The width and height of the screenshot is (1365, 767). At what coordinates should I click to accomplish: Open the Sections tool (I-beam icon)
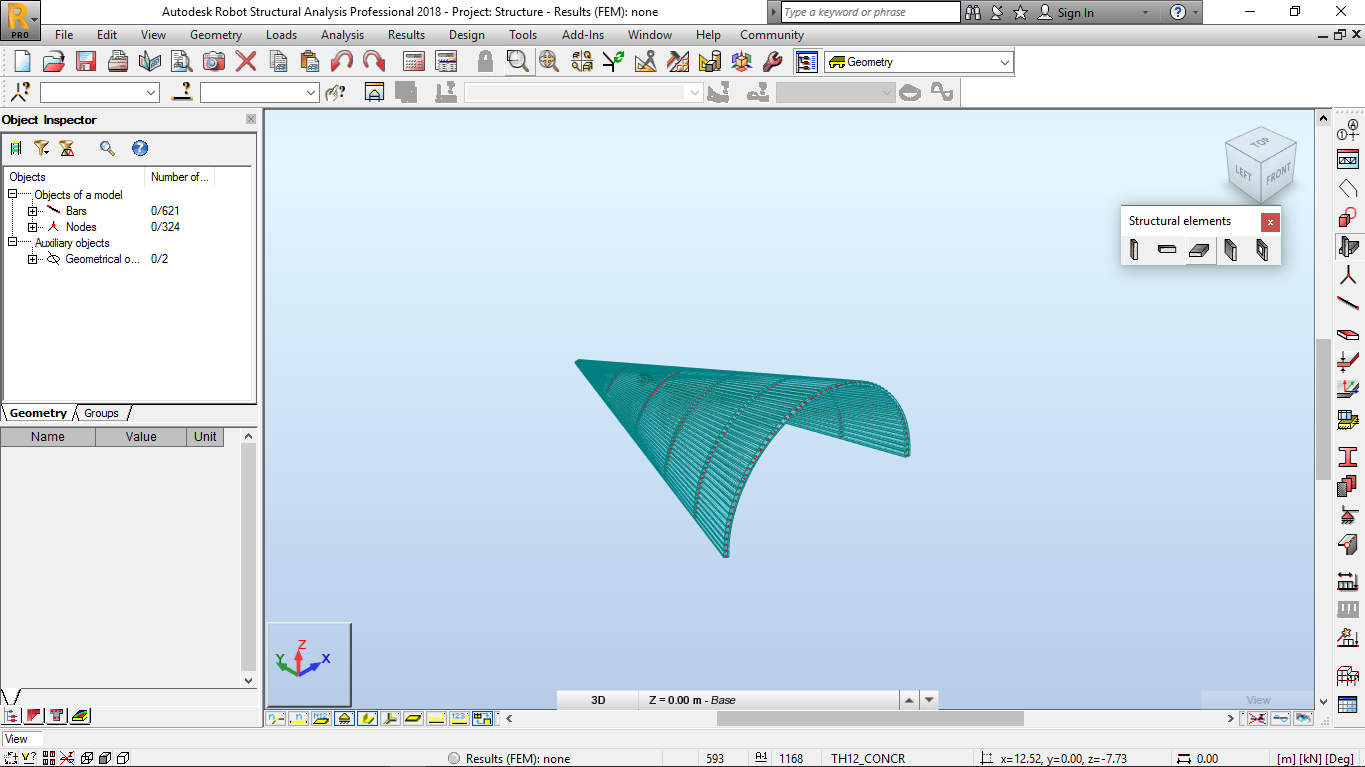(x=1348, y=455)
